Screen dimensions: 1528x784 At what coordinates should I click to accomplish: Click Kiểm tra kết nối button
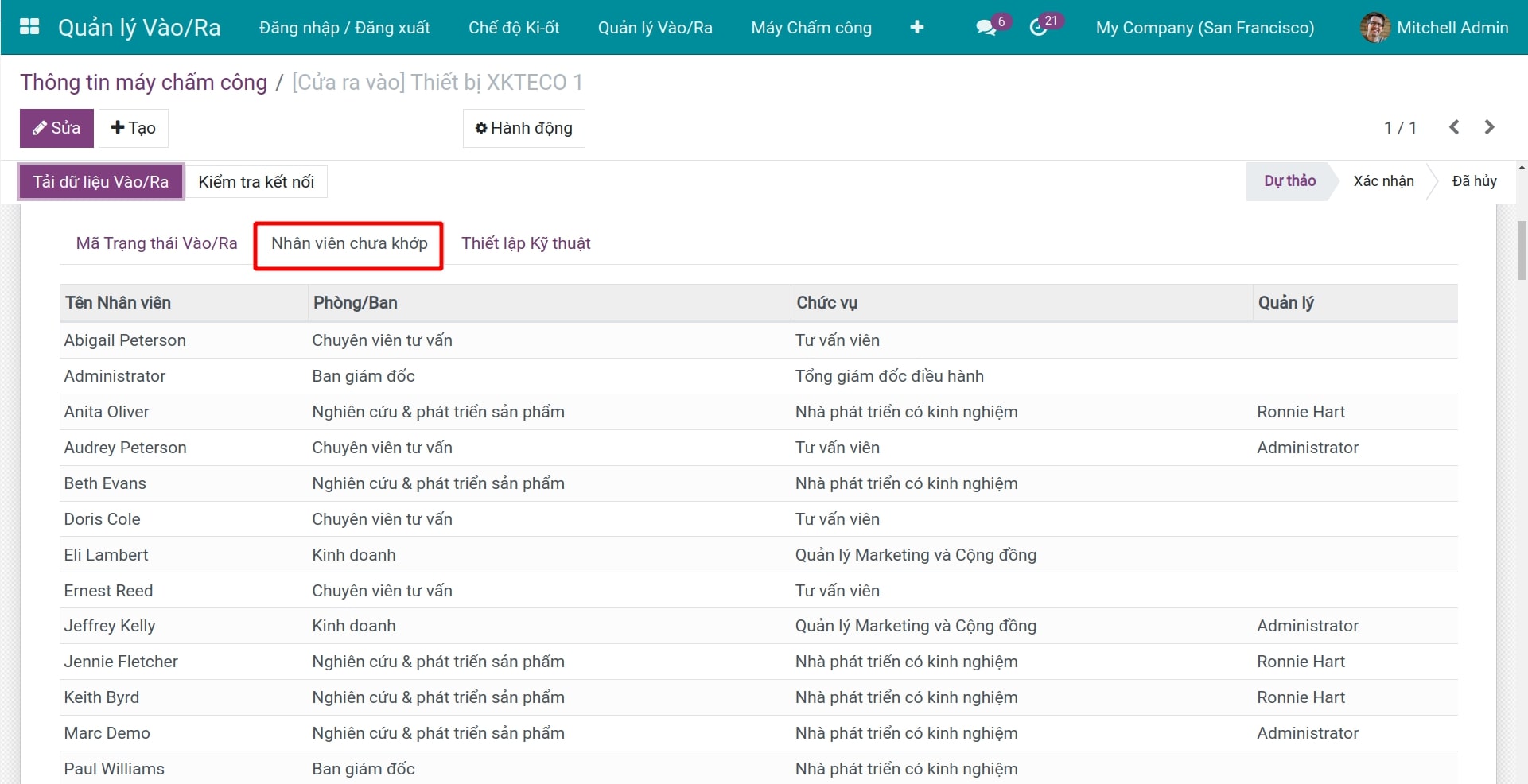click(x=256, y=182)
